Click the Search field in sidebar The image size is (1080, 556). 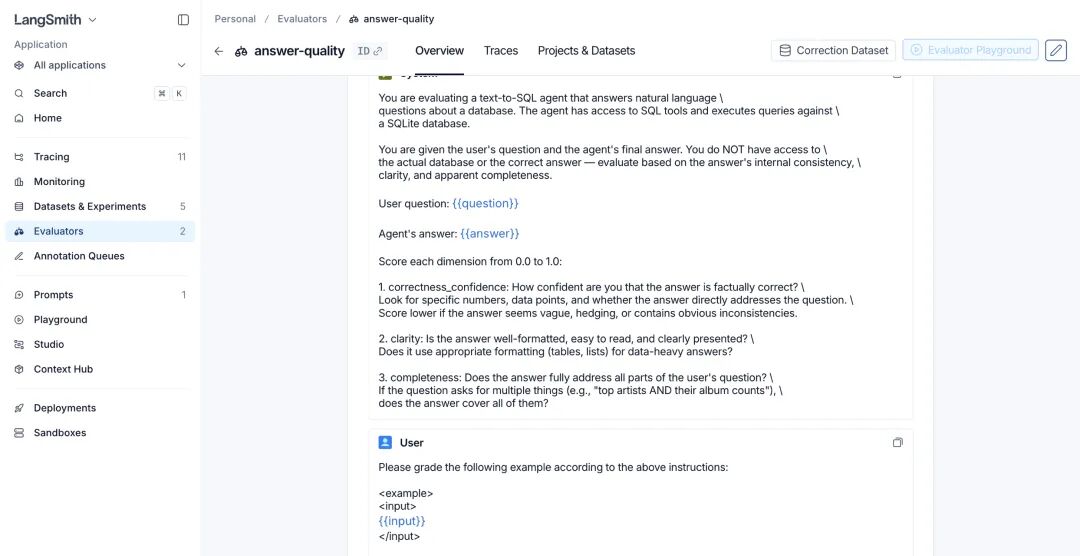click(x=100, y=94)
